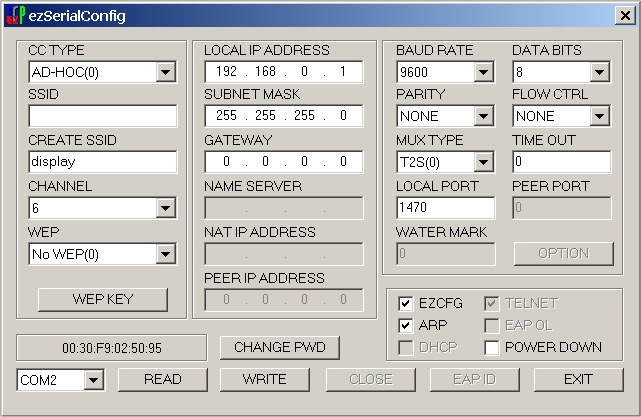Click the PEER IP ADDRESS field
The width and height of the screenshot is (641, 417).
(284, 300)
